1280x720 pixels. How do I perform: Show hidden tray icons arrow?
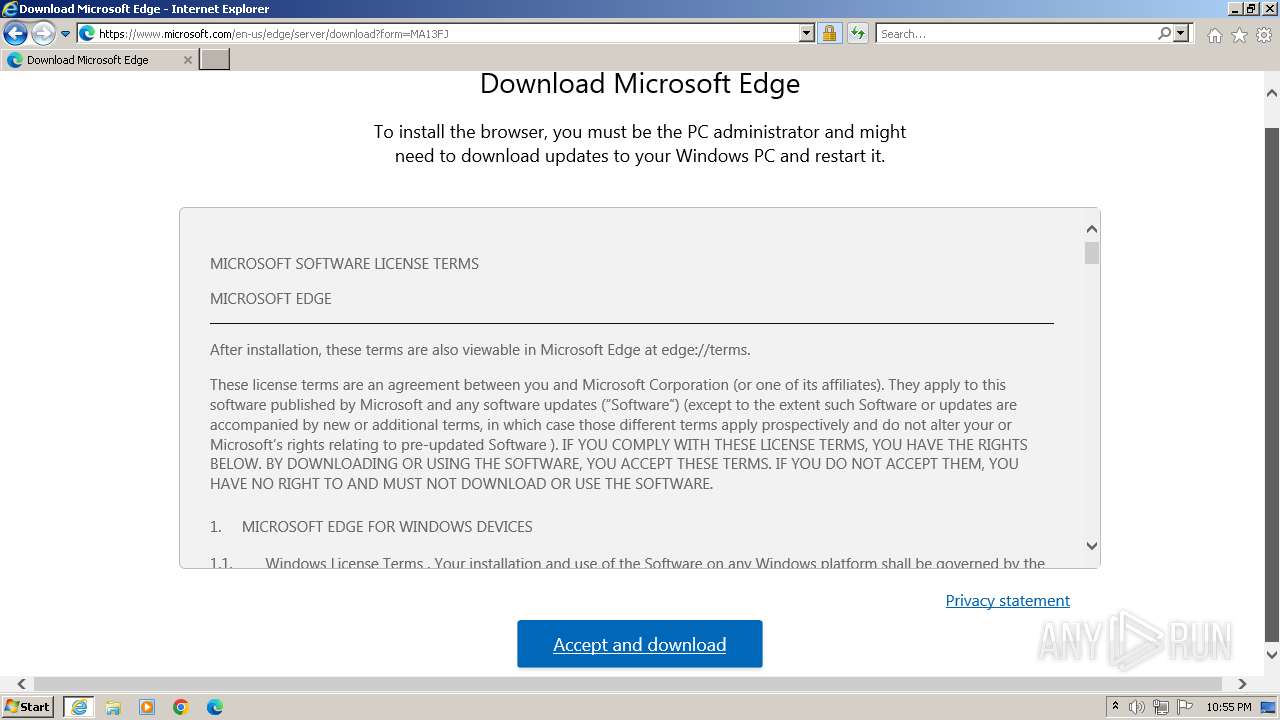pos(1115,707)
